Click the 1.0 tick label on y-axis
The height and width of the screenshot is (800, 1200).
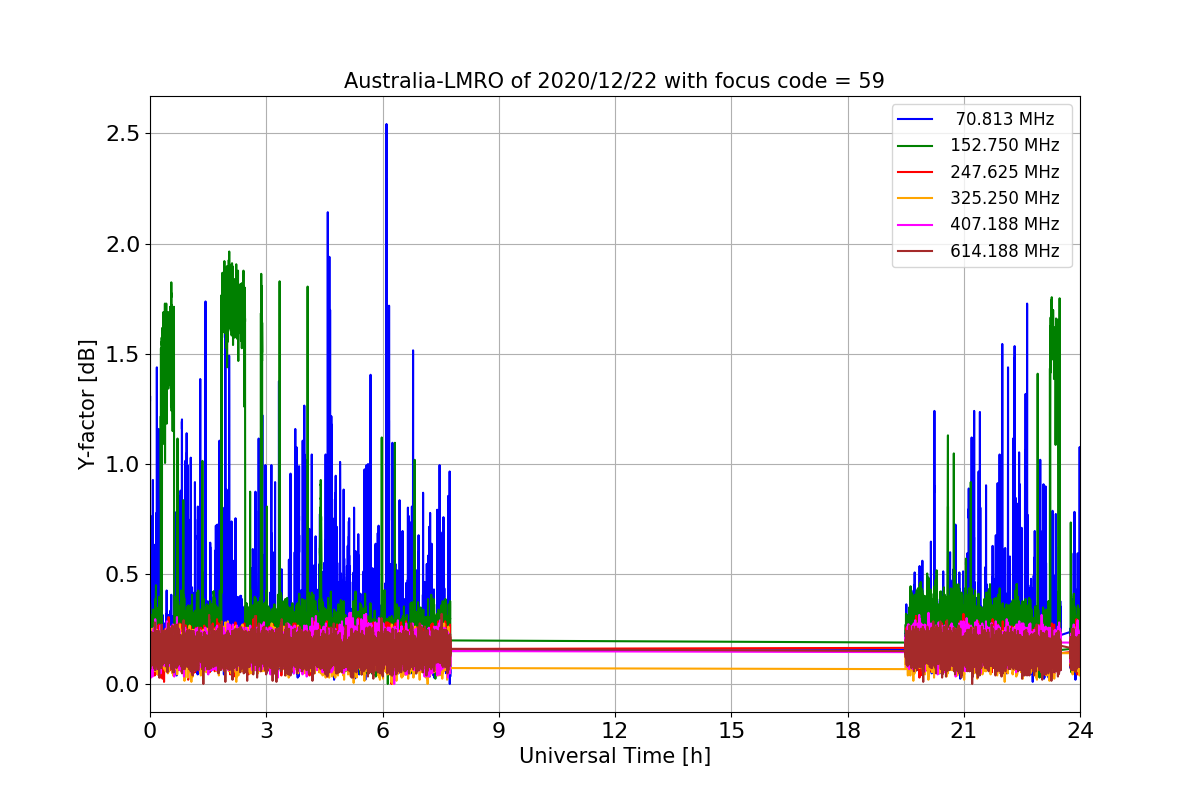coord(124,464)
